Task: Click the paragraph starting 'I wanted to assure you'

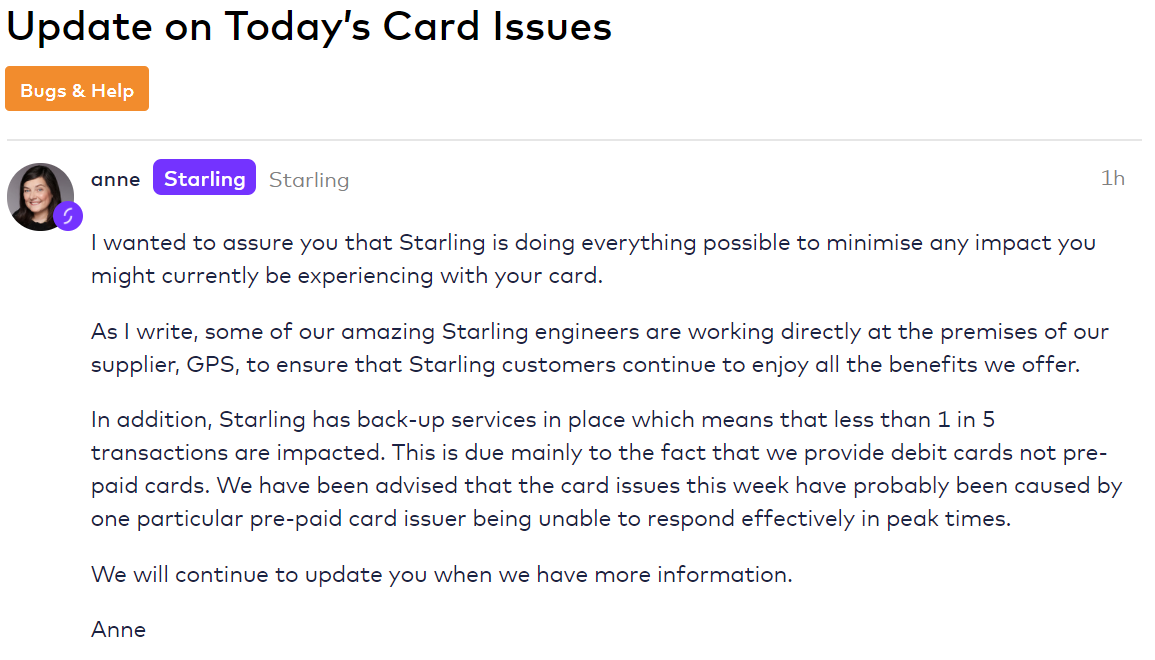Action: [592, 258]
